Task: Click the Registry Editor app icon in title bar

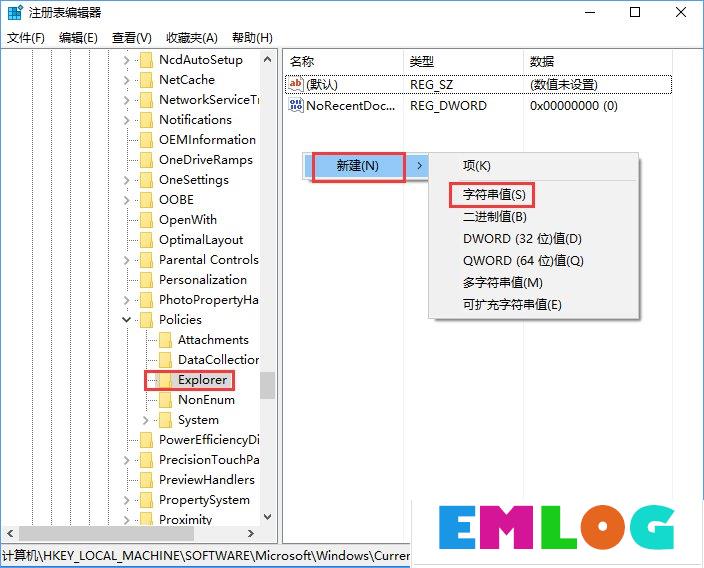Action: (15, 13)
